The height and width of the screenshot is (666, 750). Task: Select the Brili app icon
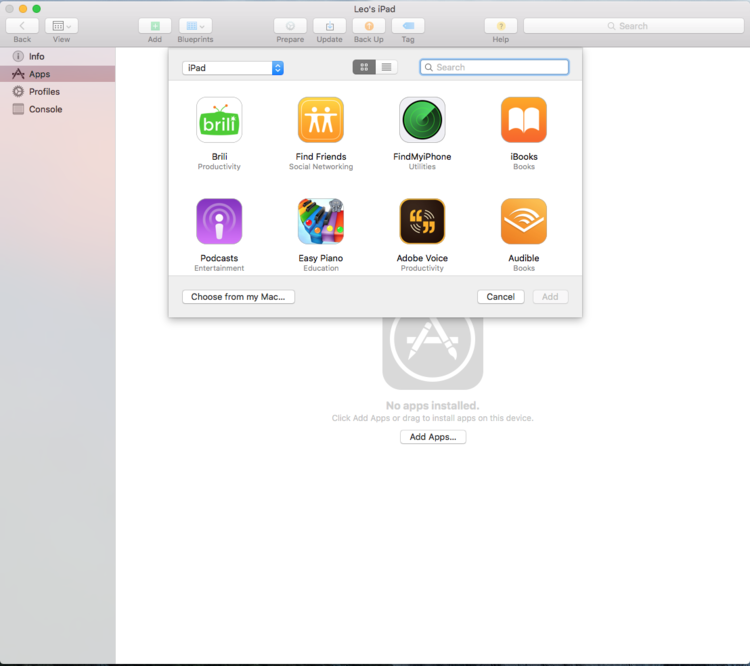tap(219, 120)
